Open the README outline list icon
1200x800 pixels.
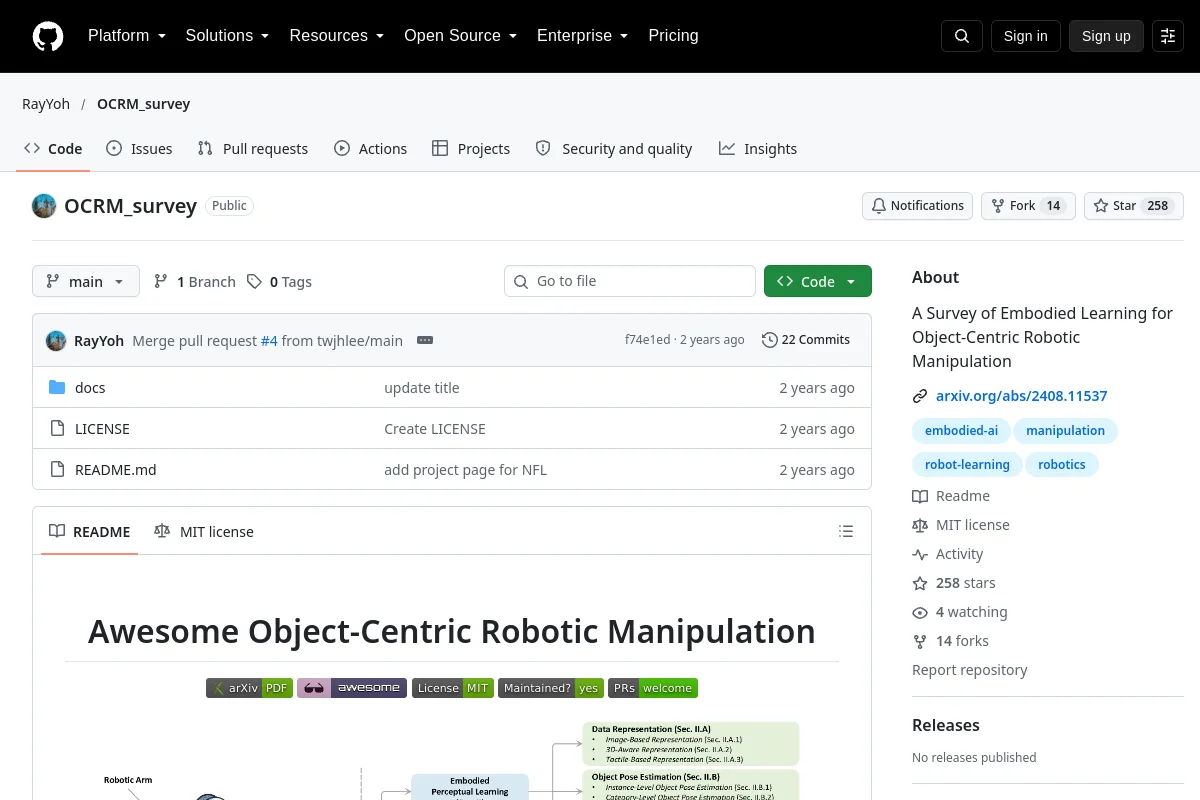point(846,532)
